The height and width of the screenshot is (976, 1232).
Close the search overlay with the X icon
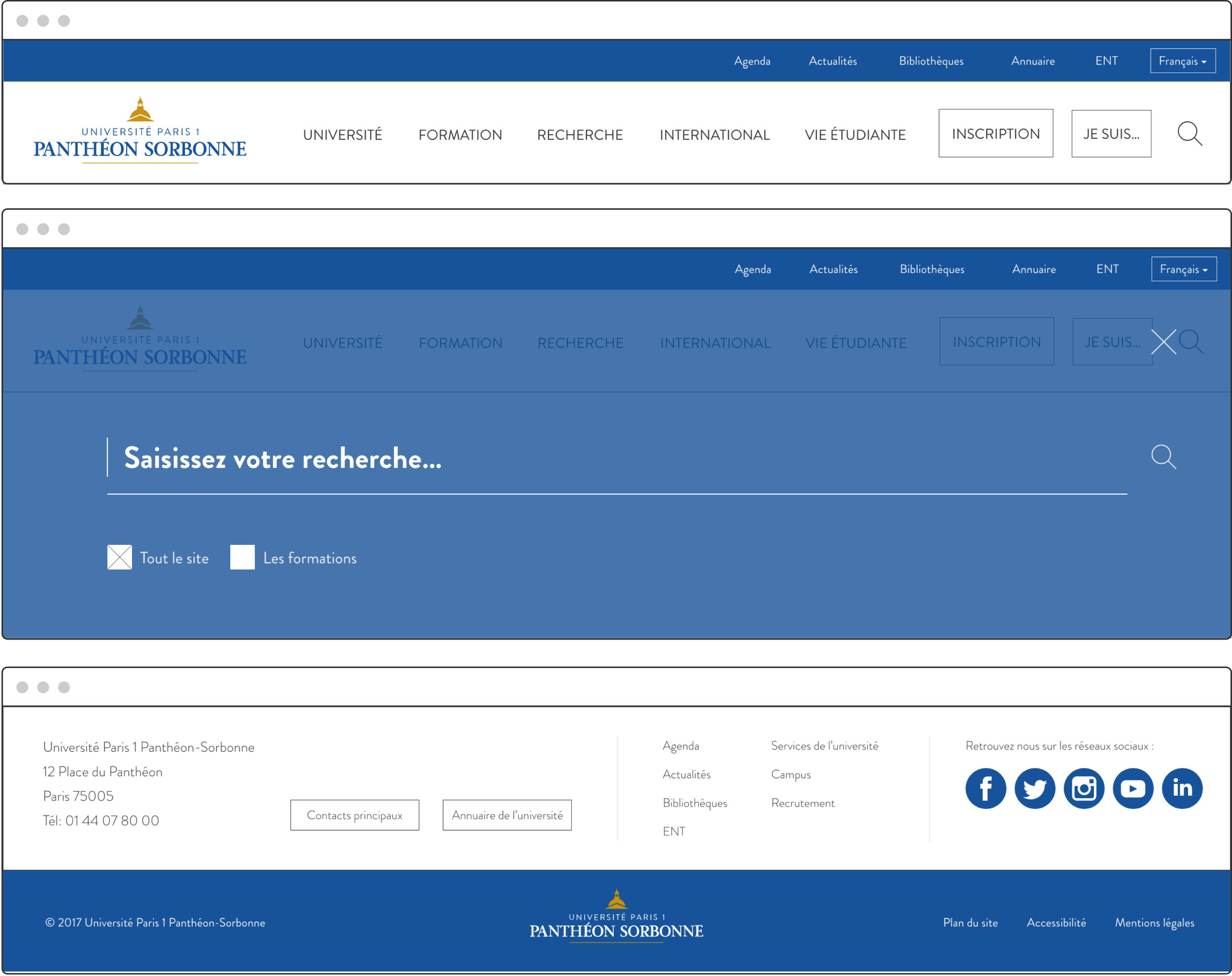[1164, 342]
